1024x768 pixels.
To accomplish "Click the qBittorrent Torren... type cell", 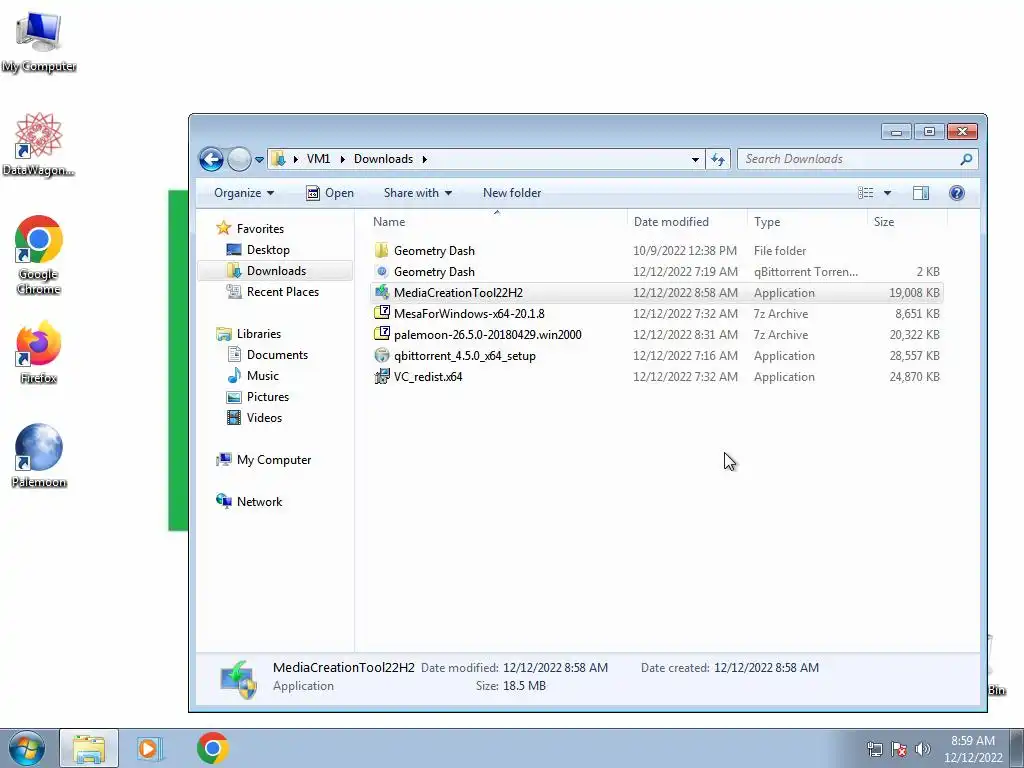I will (806, 272).
